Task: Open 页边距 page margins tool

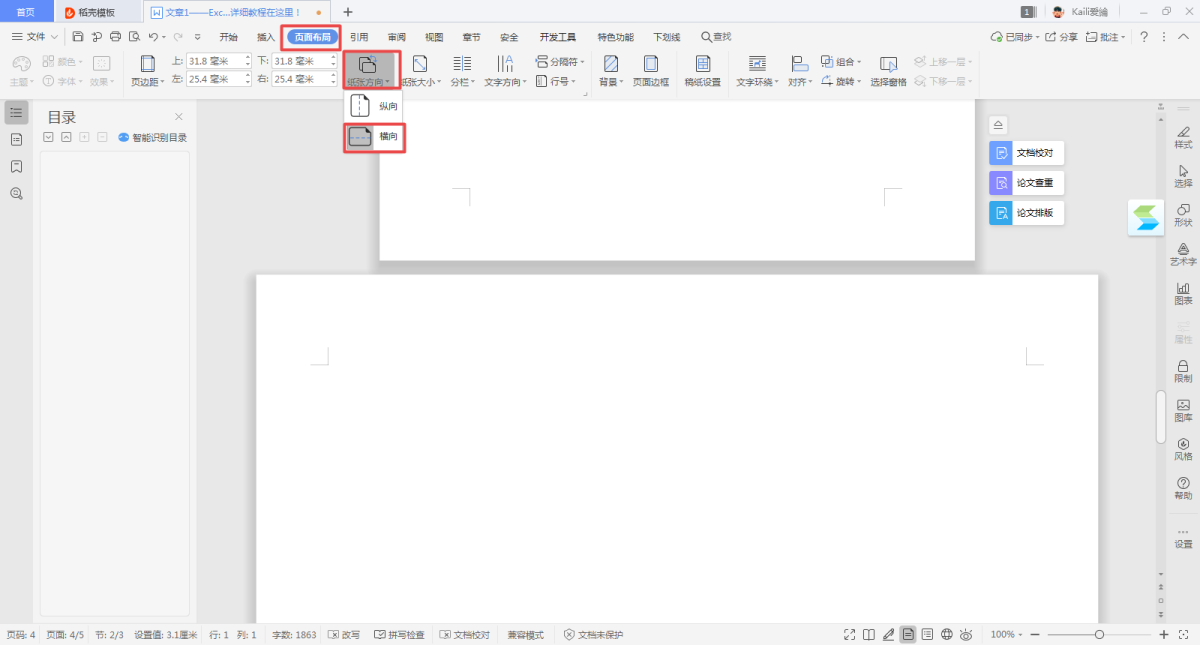Action: tap(148, 71)
